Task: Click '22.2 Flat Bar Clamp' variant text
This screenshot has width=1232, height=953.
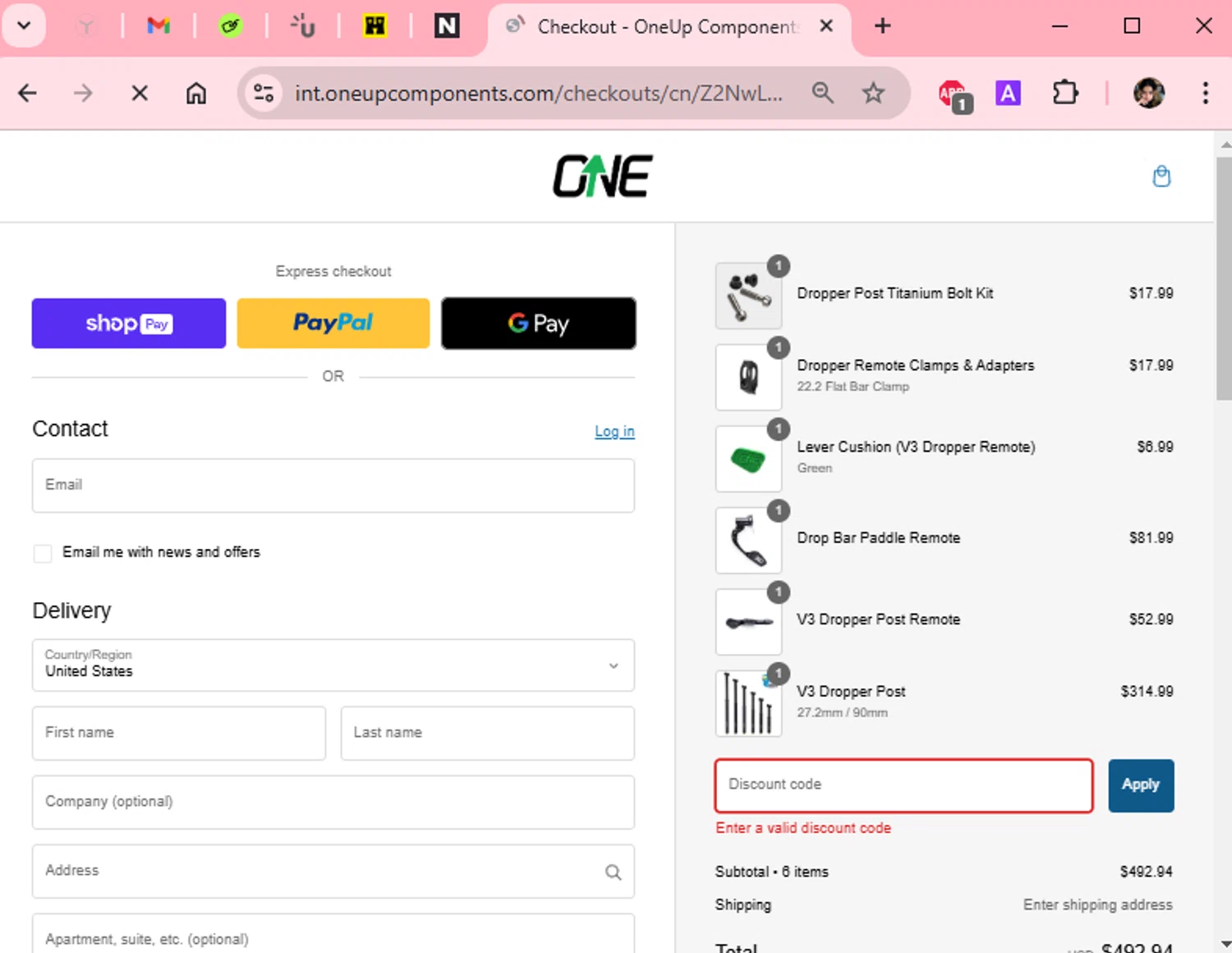Action: (x=853, y=387)
